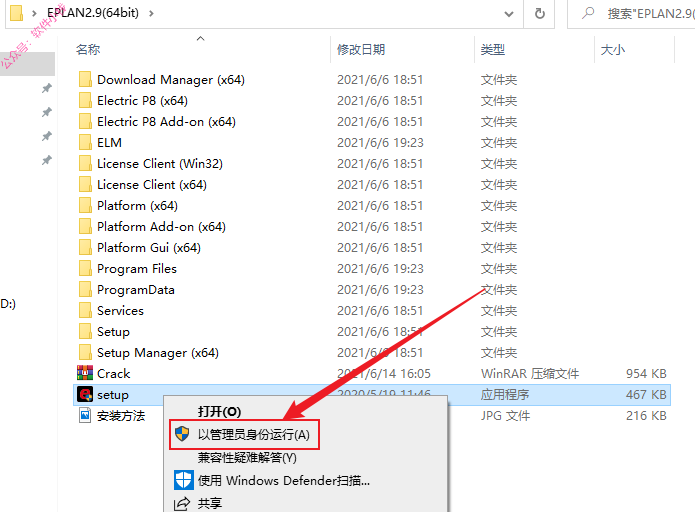This screenshot has width=695, height=512.
Task: Click the 216 KB size cell
Action: click(x=646, y=416)
